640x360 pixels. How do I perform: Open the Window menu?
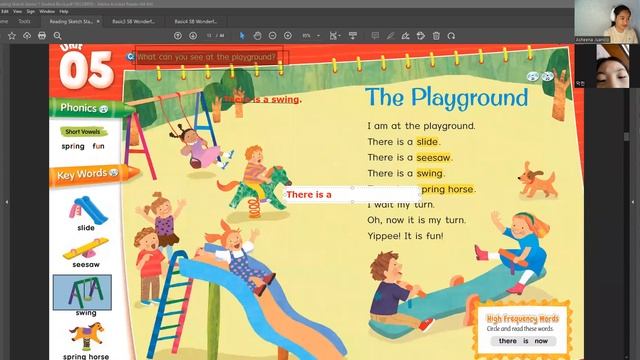click(x=47, y=11)
